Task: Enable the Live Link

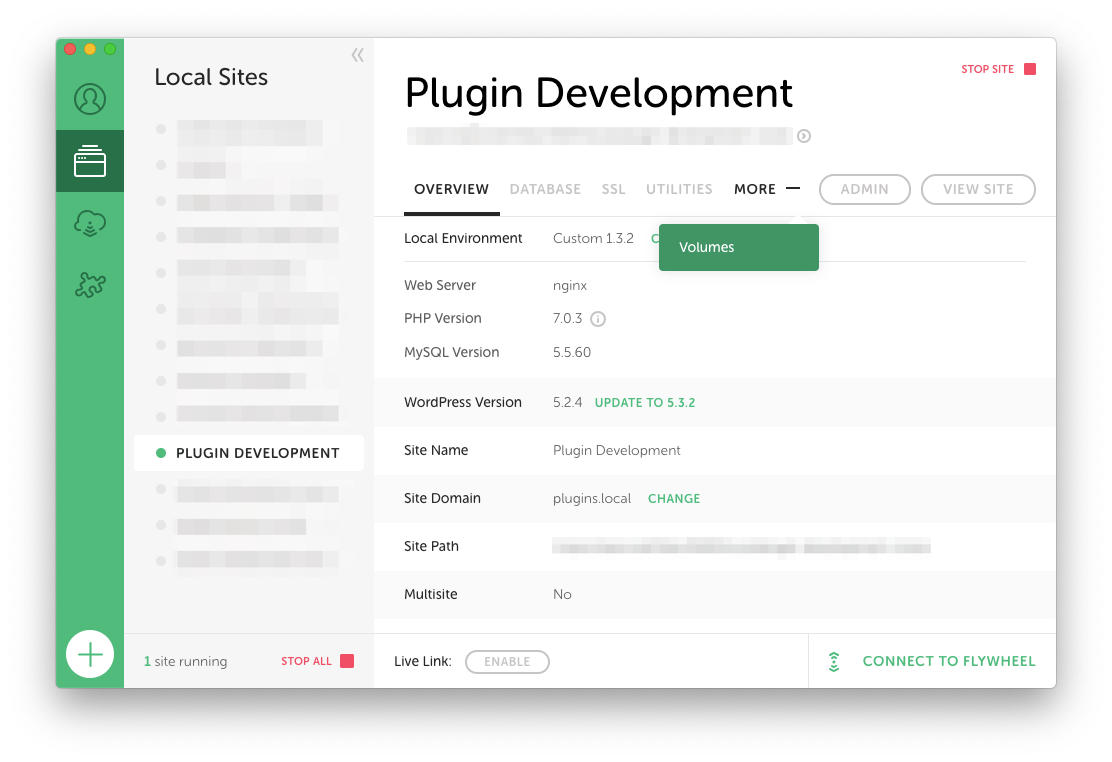Action: coord(507,662)
